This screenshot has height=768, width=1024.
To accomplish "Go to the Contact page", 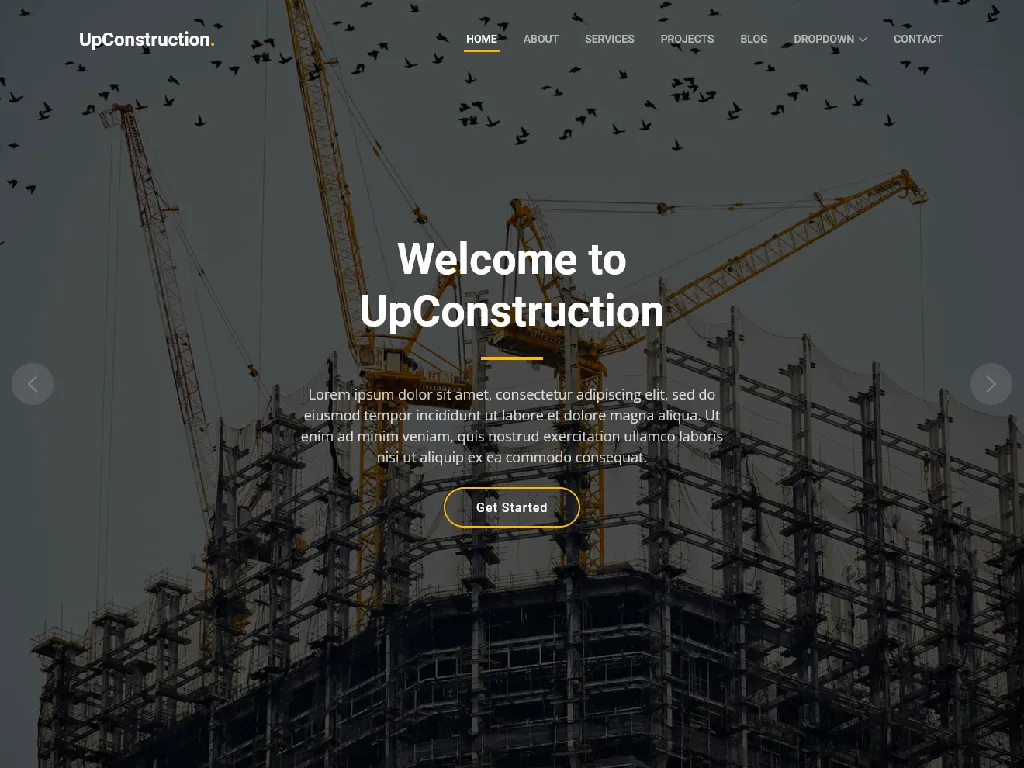I will [x=917, y=39].
